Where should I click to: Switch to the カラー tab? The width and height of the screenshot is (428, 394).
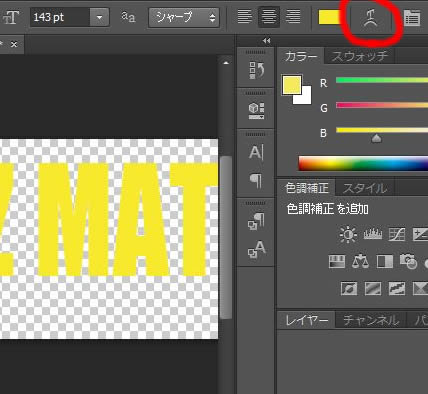point(301,56)
